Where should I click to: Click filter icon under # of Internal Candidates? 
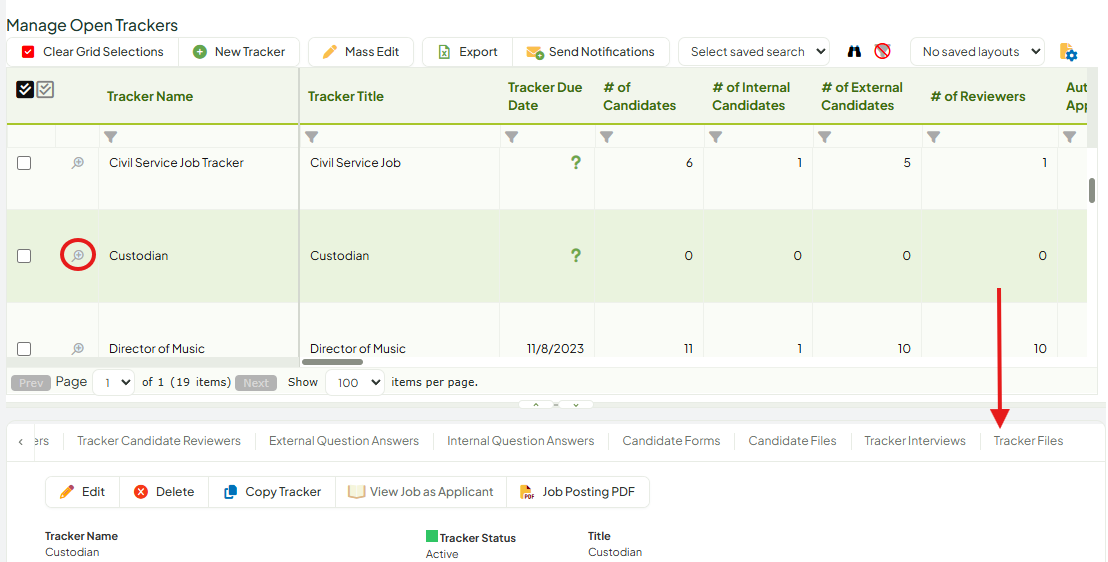coord(715,136)
